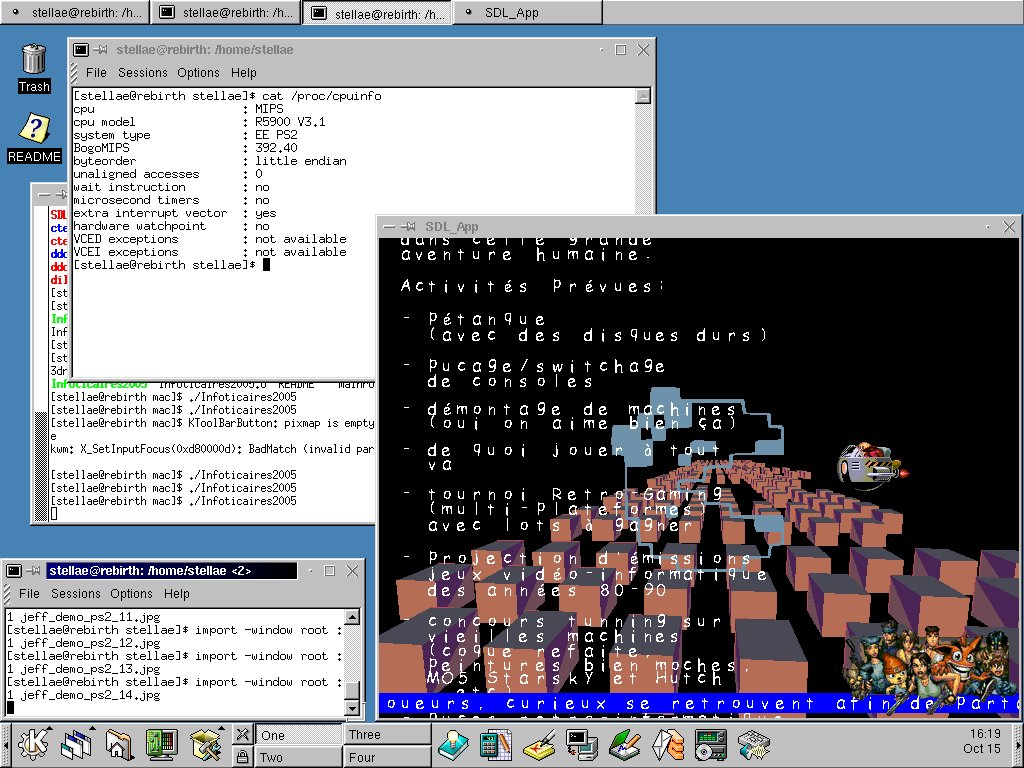The height and width of the screenshot is (768, 1024).
Task: Click scroll-down arrow in Konsole <2>
Action: pyautogui.click(x=352, y=709)
